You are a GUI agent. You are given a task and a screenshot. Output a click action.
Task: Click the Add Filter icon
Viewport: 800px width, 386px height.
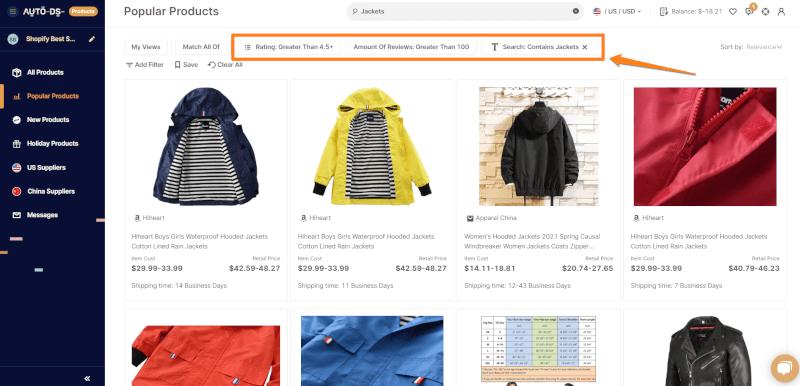click(129, 65)
